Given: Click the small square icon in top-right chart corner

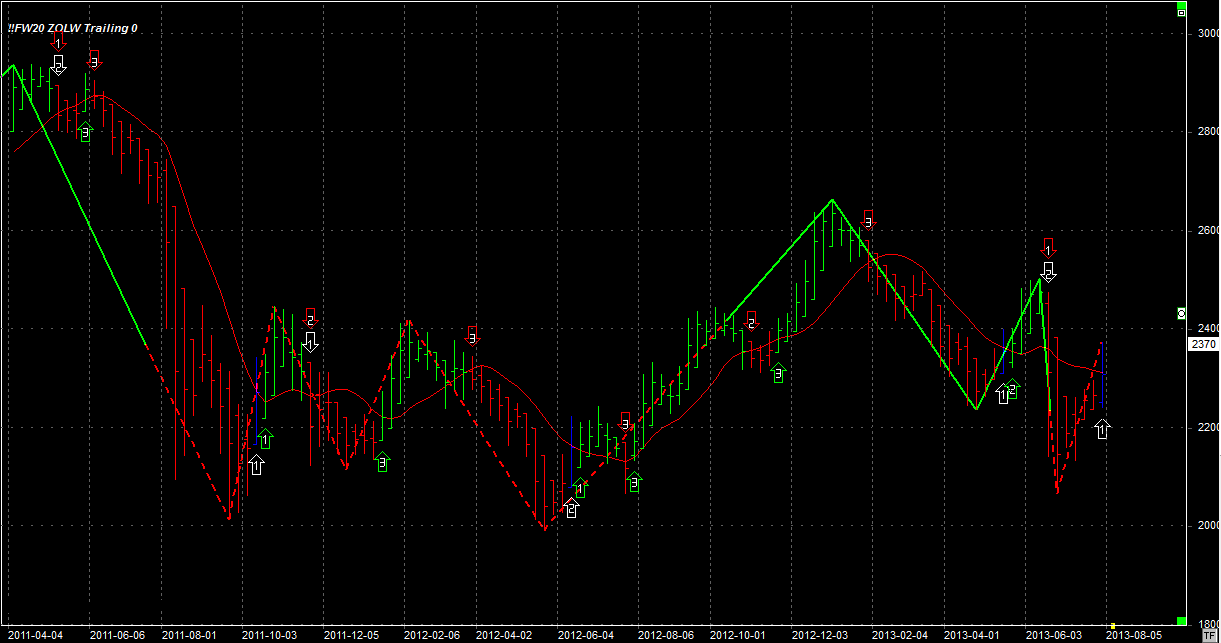Looking at the screenshot, I should point(1181,11).
